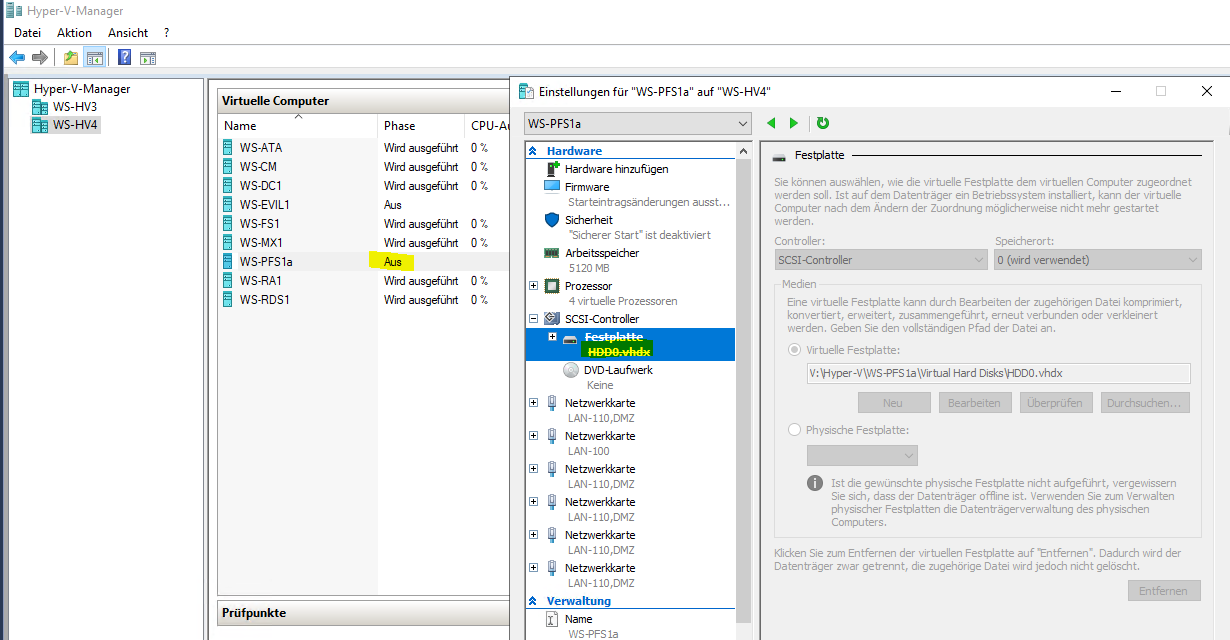Screen dimensions: 1230x640
Task: Click the WS-DC1 virtual machine icon
Action: pos(229,185)
